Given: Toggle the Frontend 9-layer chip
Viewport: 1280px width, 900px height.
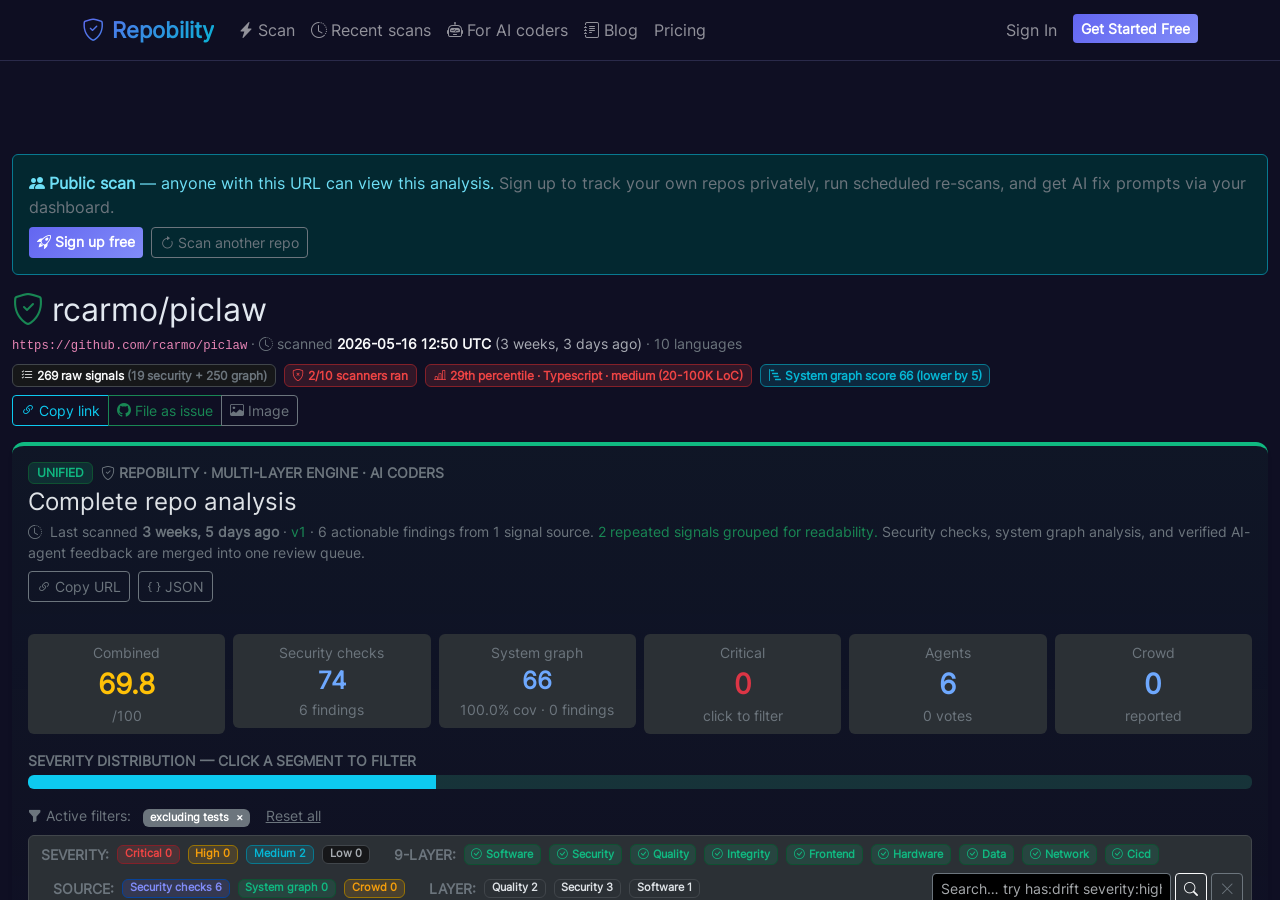Looking at the screenshot, I should (x=824, y=854).
